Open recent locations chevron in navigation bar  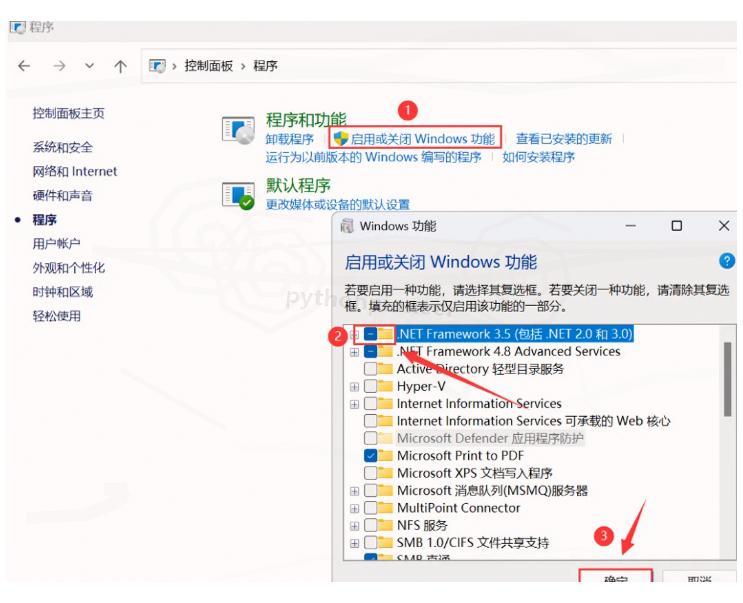90,66
